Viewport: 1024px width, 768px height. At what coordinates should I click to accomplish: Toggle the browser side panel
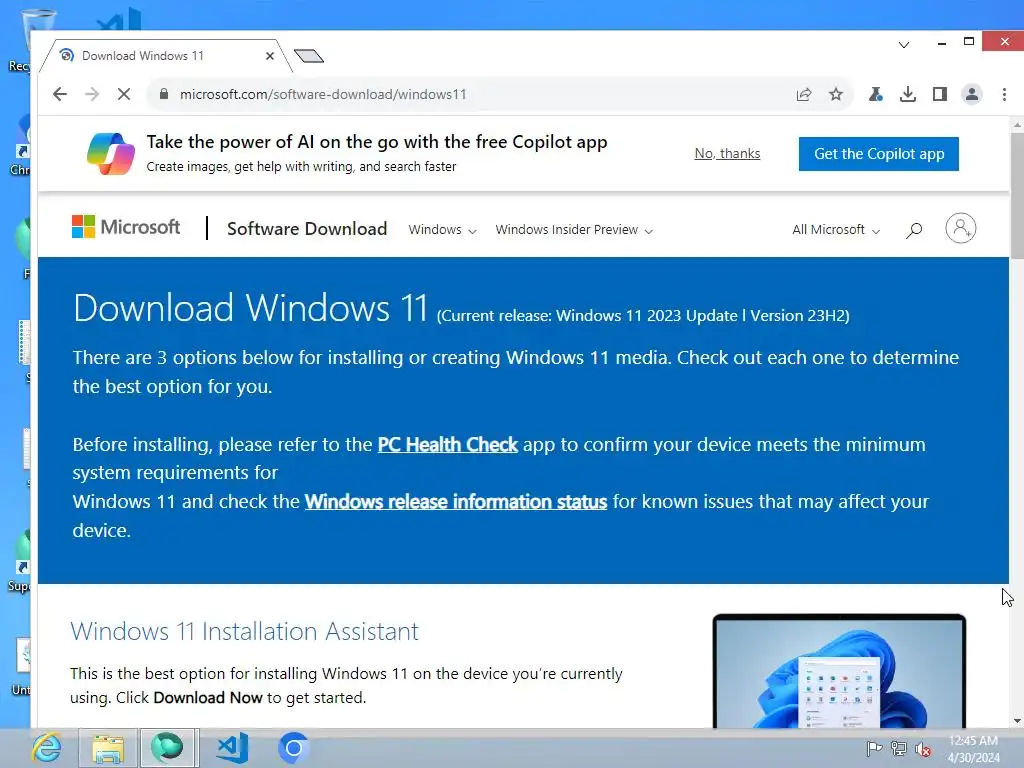[940, 94]
